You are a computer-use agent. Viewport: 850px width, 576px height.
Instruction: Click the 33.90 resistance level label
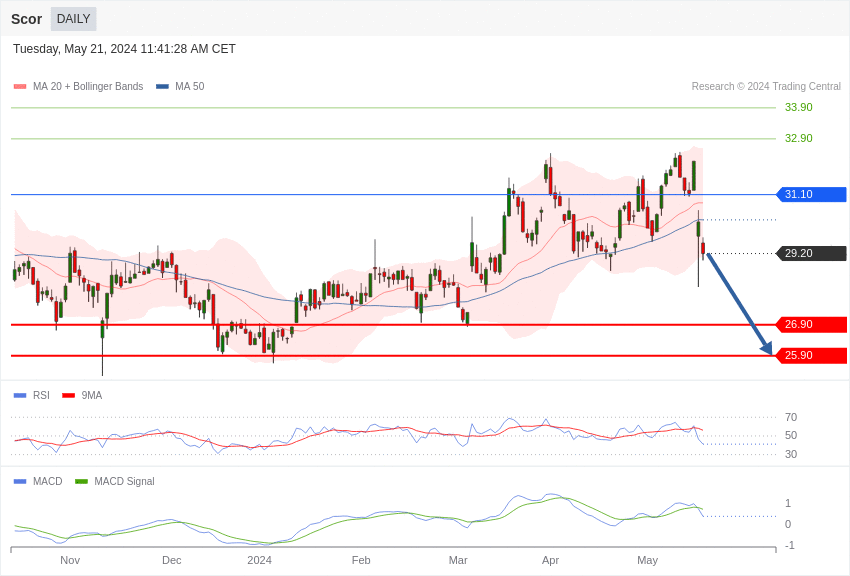coord(798,107)
